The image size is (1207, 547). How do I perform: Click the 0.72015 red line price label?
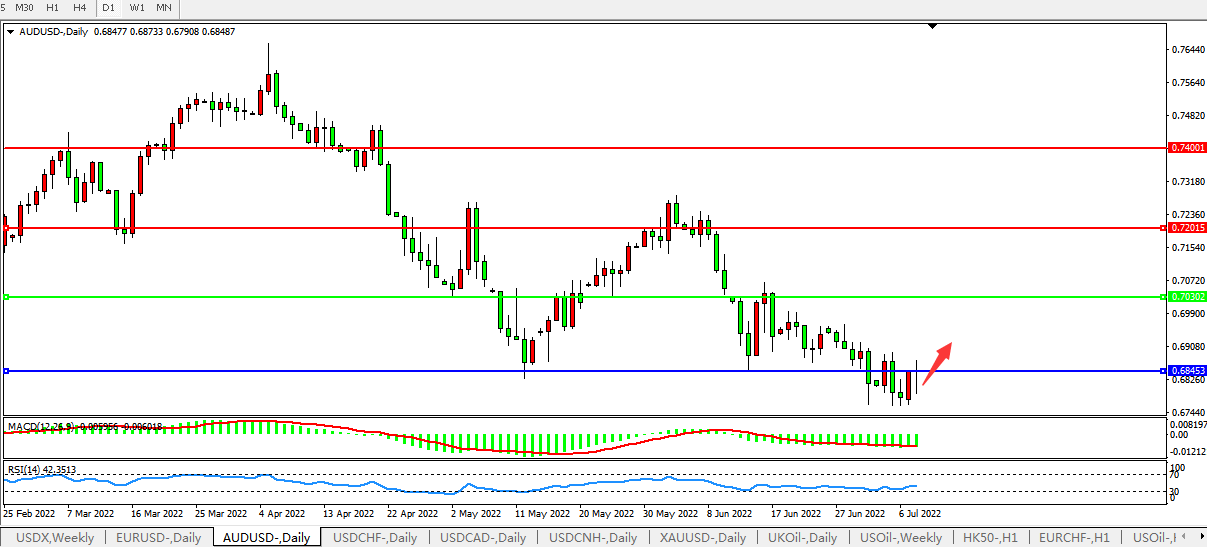[x=1187, y=228]
